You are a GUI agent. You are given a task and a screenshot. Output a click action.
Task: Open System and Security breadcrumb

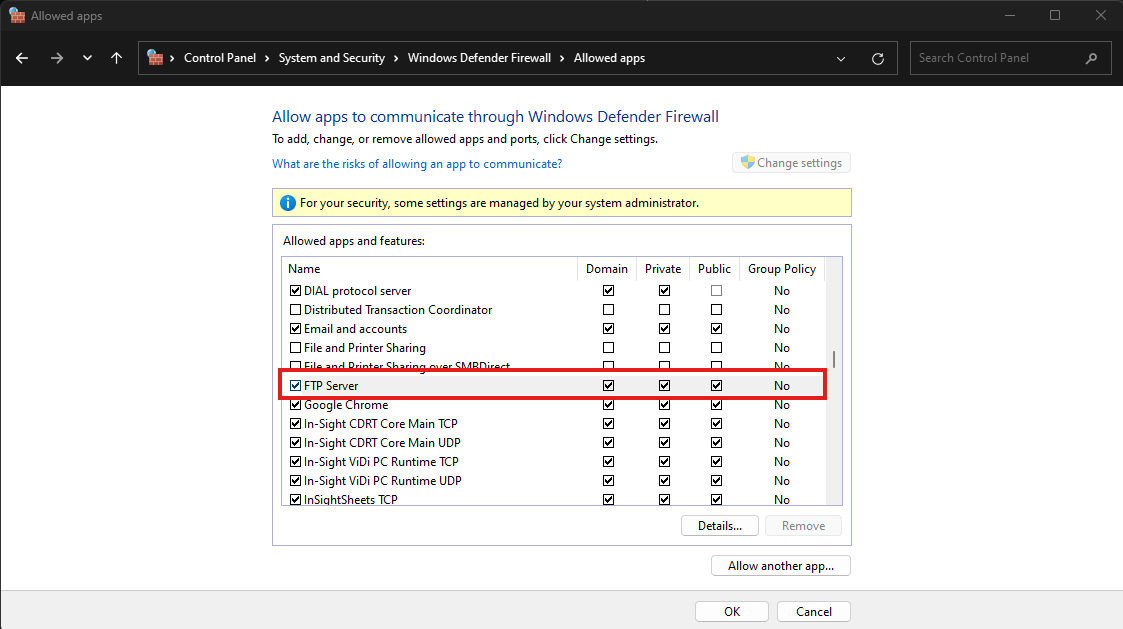[x=331, y=58]
